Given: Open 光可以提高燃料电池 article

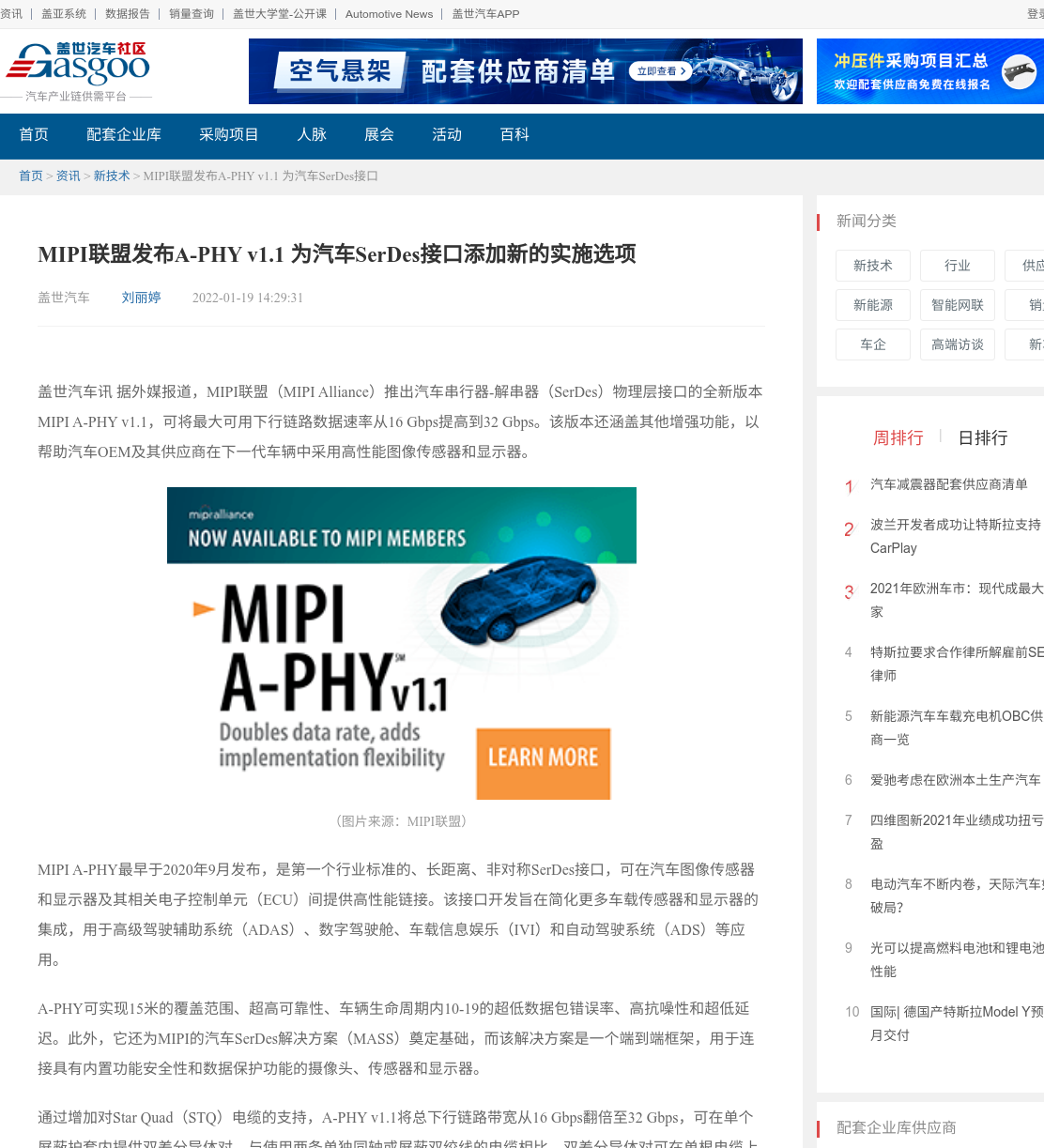Looking at the screenshot, I should point(957,959).
